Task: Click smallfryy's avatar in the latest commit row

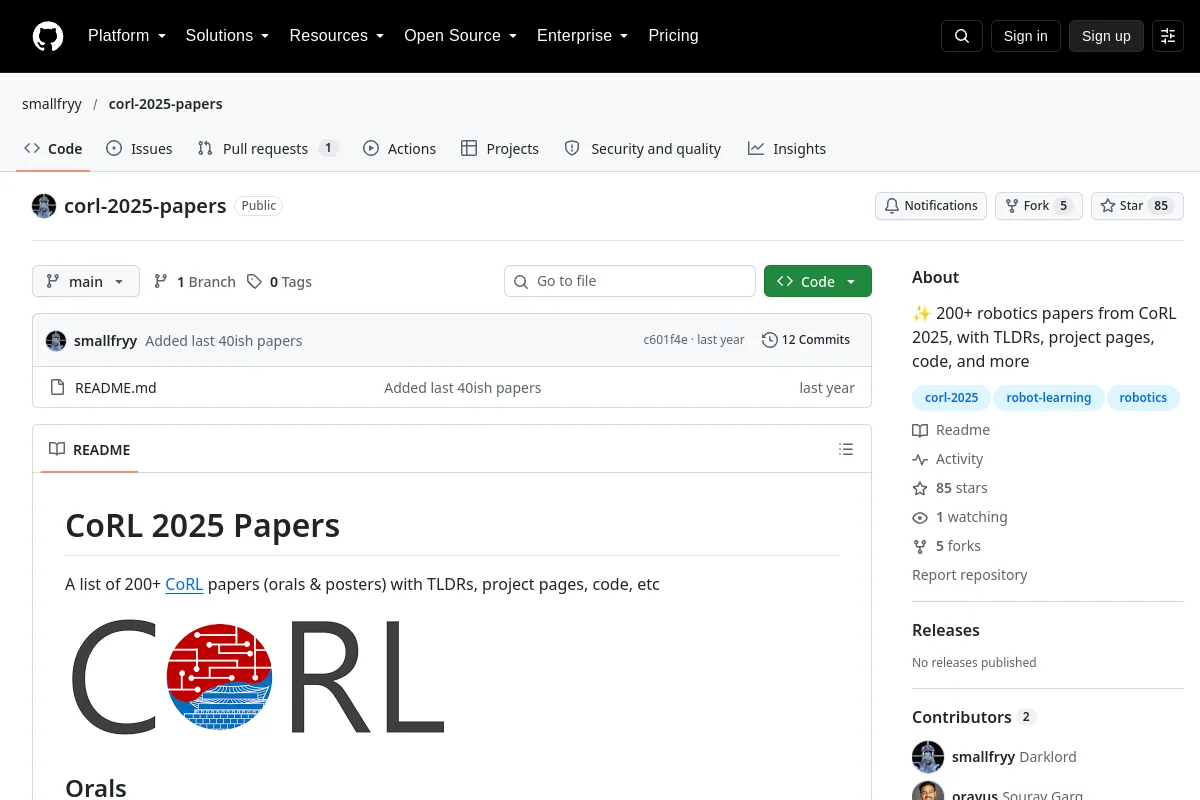Action: [56, 340]
